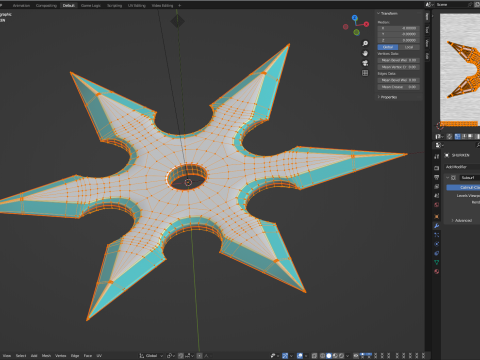Open the Output properties tab icon
The height and width of the screenshot is (360, 480).
pyautogui.click(x=436, y=177)
